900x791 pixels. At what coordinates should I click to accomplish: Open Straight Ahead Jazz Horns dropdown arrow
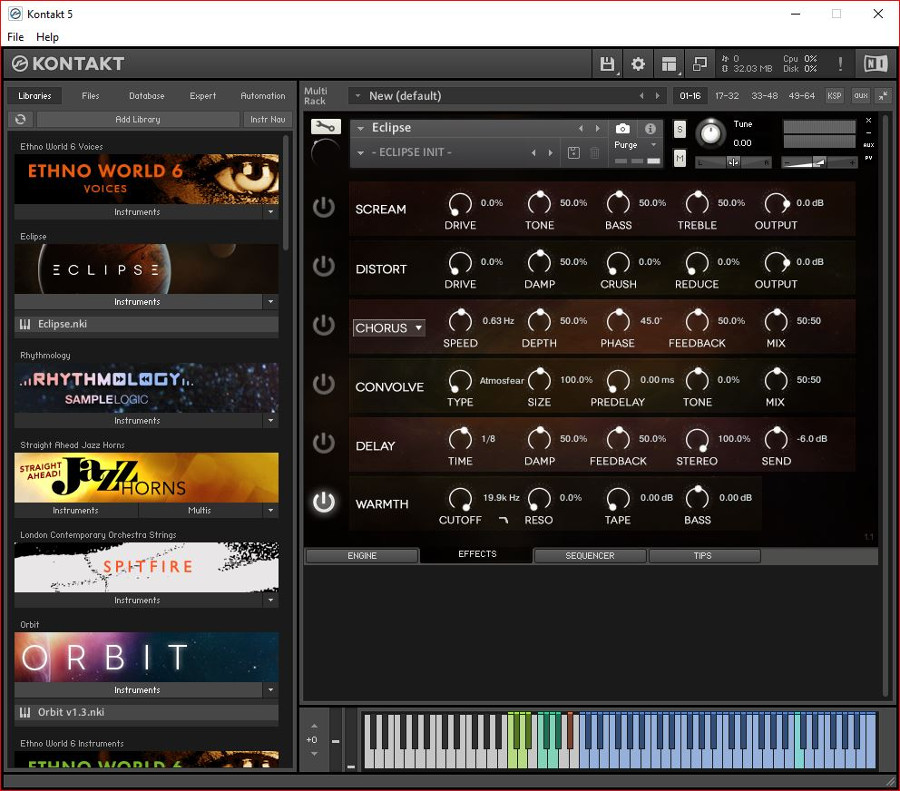[x=271, y=510]
